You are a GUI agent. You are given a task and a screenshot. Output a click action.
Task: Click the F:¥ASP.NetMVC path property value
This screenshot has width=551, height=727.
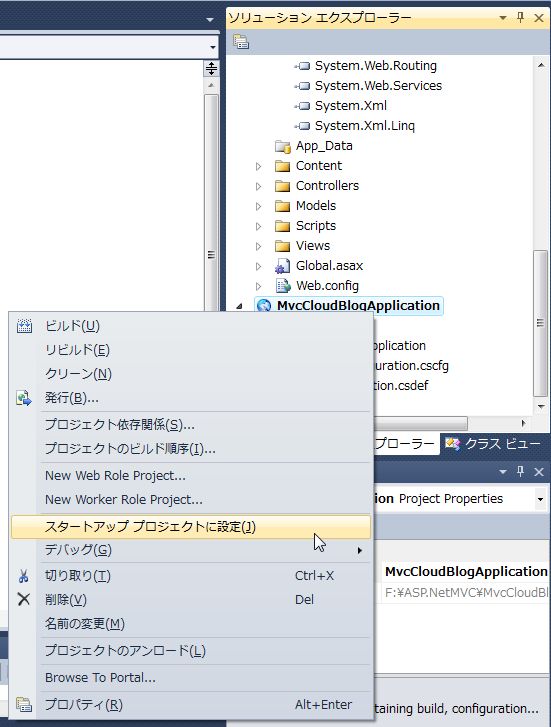click(466, 593)
